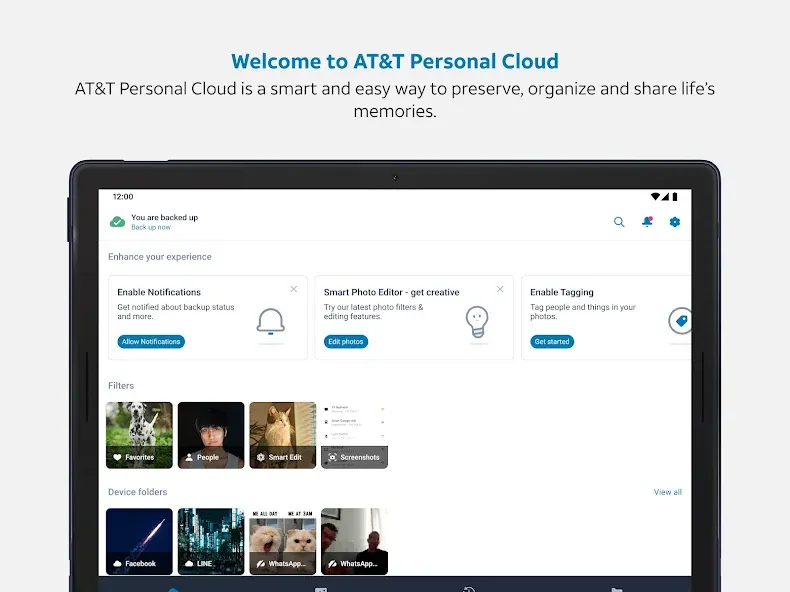Open the Smart Edit filter thumbnail
Viewport: 790px width, 592px height.
pos(283,435)
